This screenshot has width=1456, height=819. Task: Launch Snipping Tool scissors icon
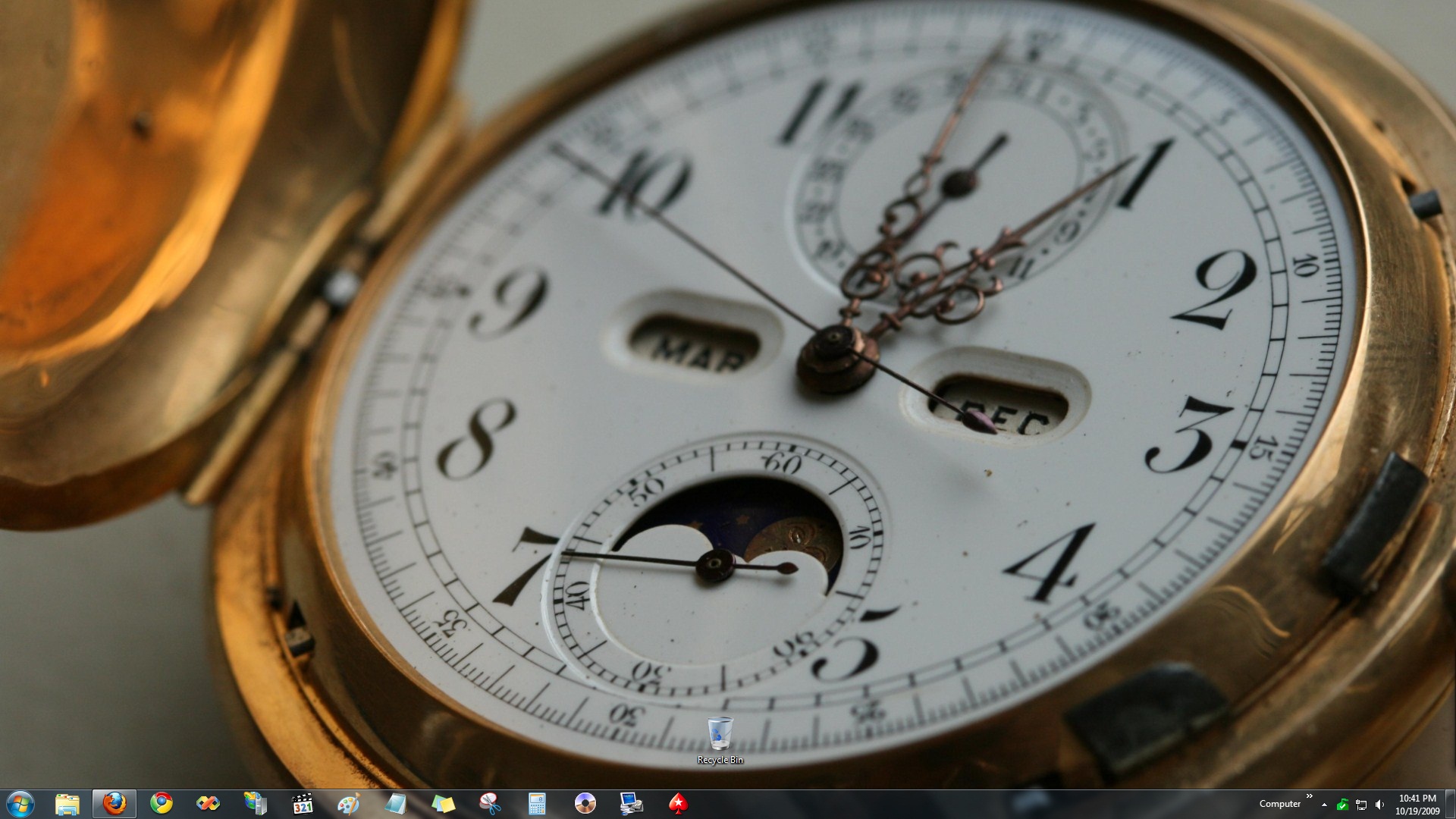[490, 803]
